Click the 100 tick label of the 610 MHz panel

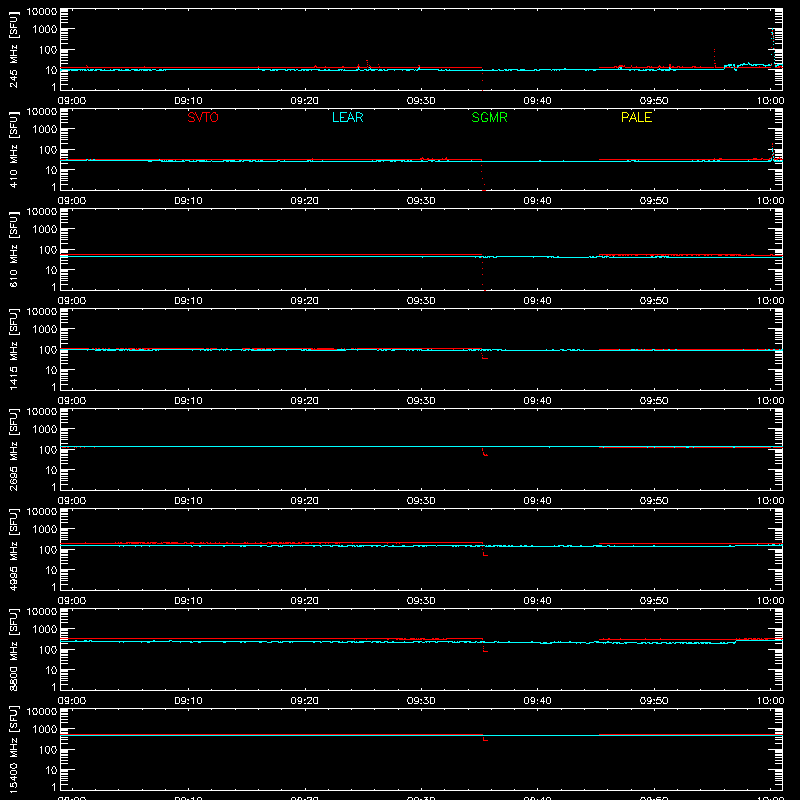click(48, 250)
